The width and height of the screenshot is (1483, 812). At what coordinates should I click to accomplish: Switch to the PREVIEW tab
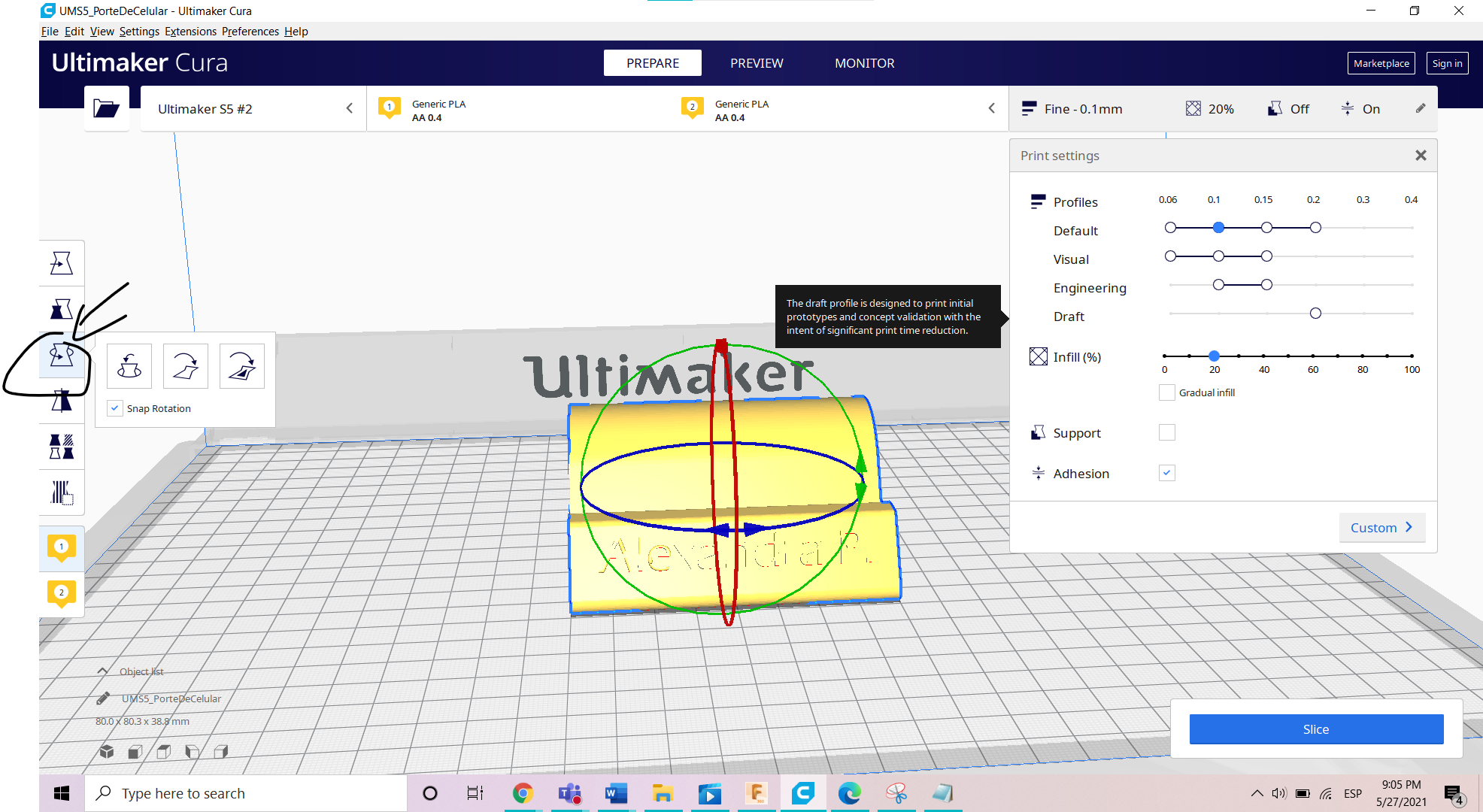[x=757, y=63]
